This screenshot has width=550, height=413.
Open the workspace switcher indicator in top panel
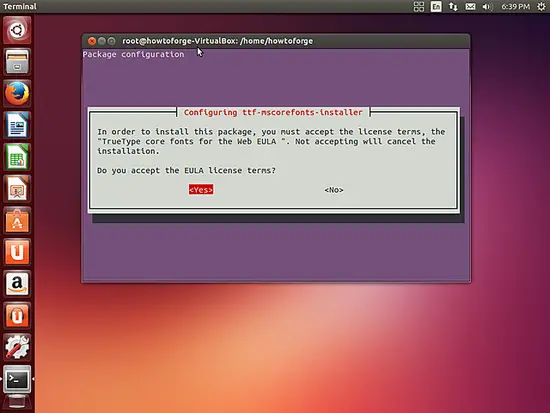pyautogui.click(x=419, y=7)
